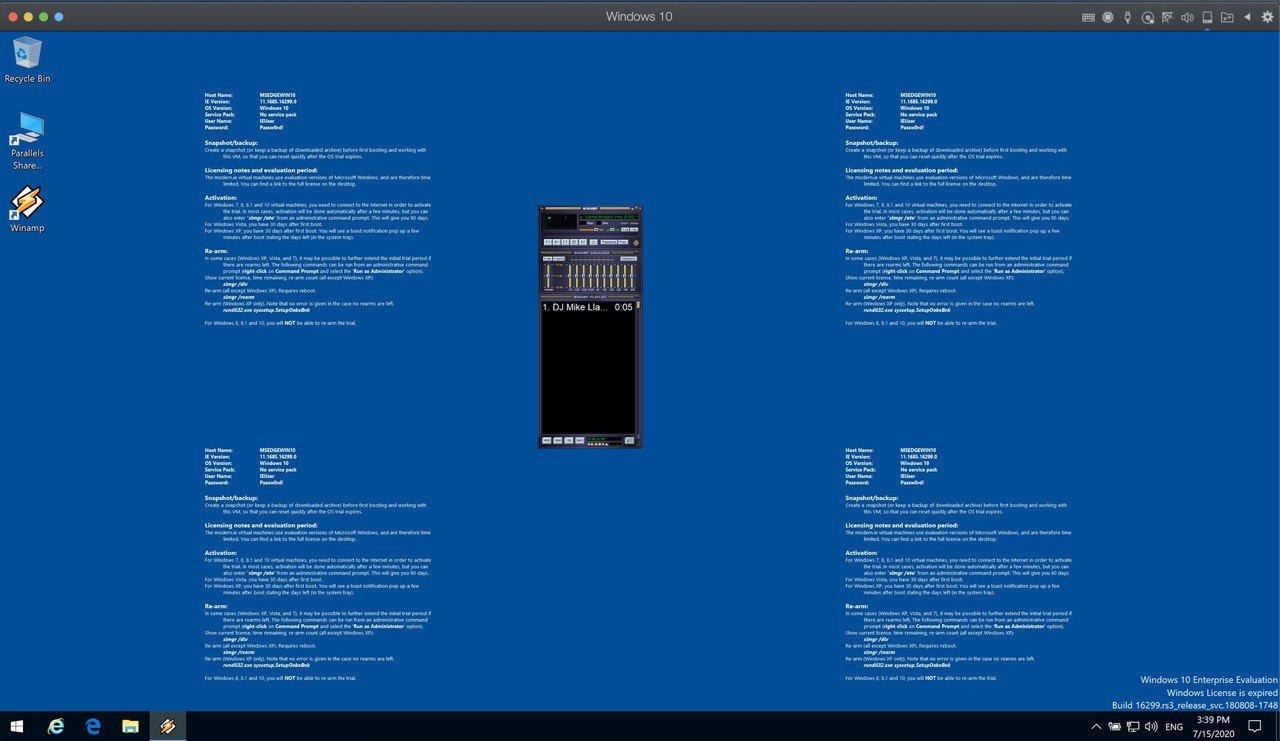This screenshot has height=741, width=1280.
Task: Click Winamp Pause button
Action: pos(565,242)
